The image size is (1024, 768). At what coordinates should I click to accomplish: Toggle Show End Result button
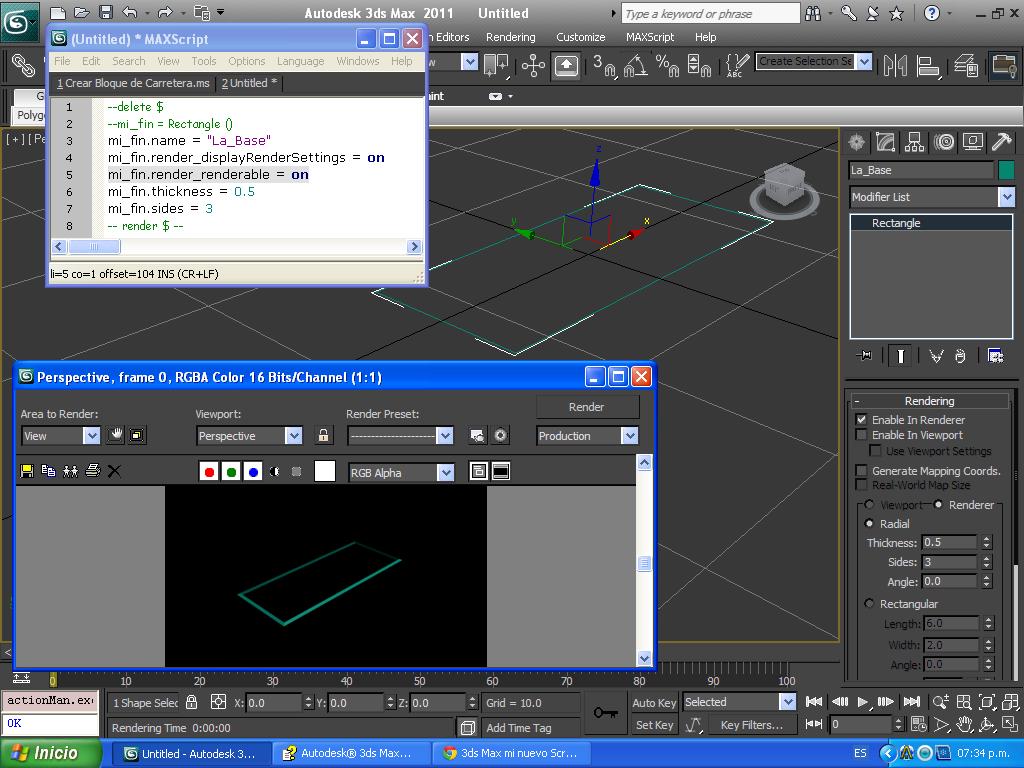[x=901, y=356]
